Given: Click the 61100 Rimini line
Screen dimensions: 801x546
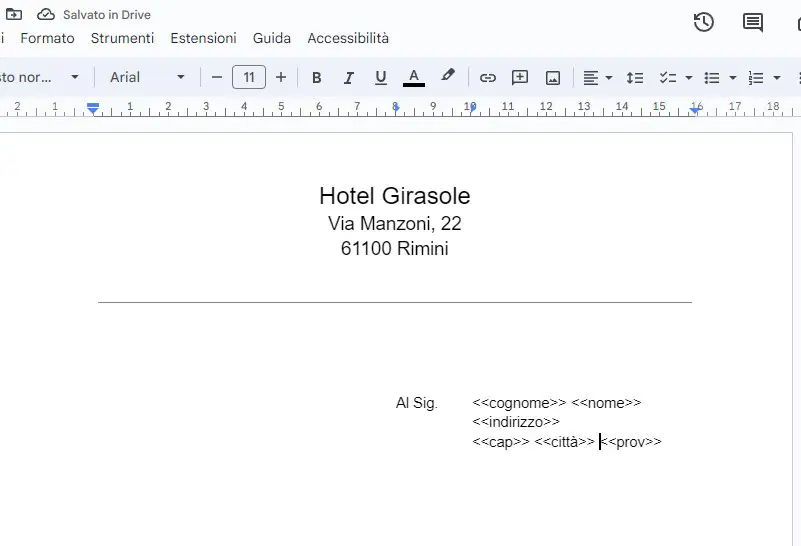Looking at the screenshot, I should click(x=394, y=248).
